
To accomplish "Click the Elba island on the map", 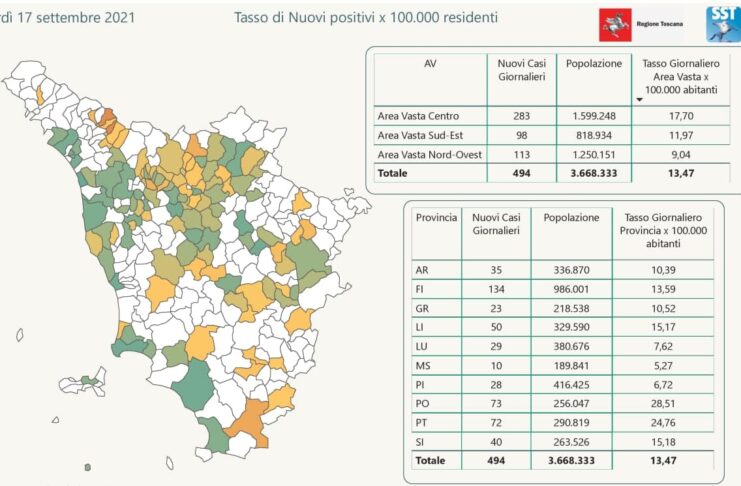I will [x=84, y=383].
